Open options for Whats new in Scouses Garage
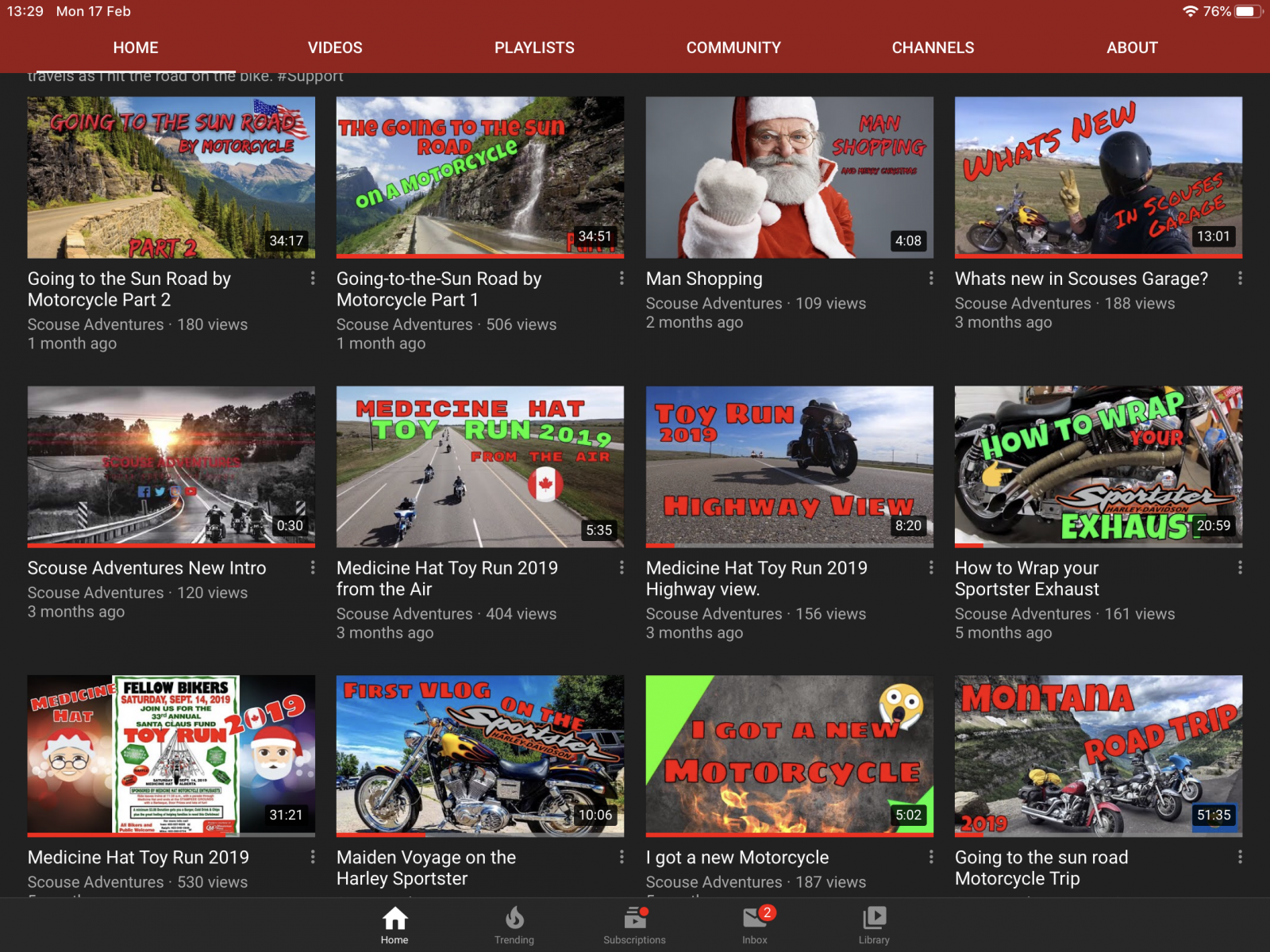Screen dimensions: 1270x952 pyautogui.click(x=1240, y=278)
